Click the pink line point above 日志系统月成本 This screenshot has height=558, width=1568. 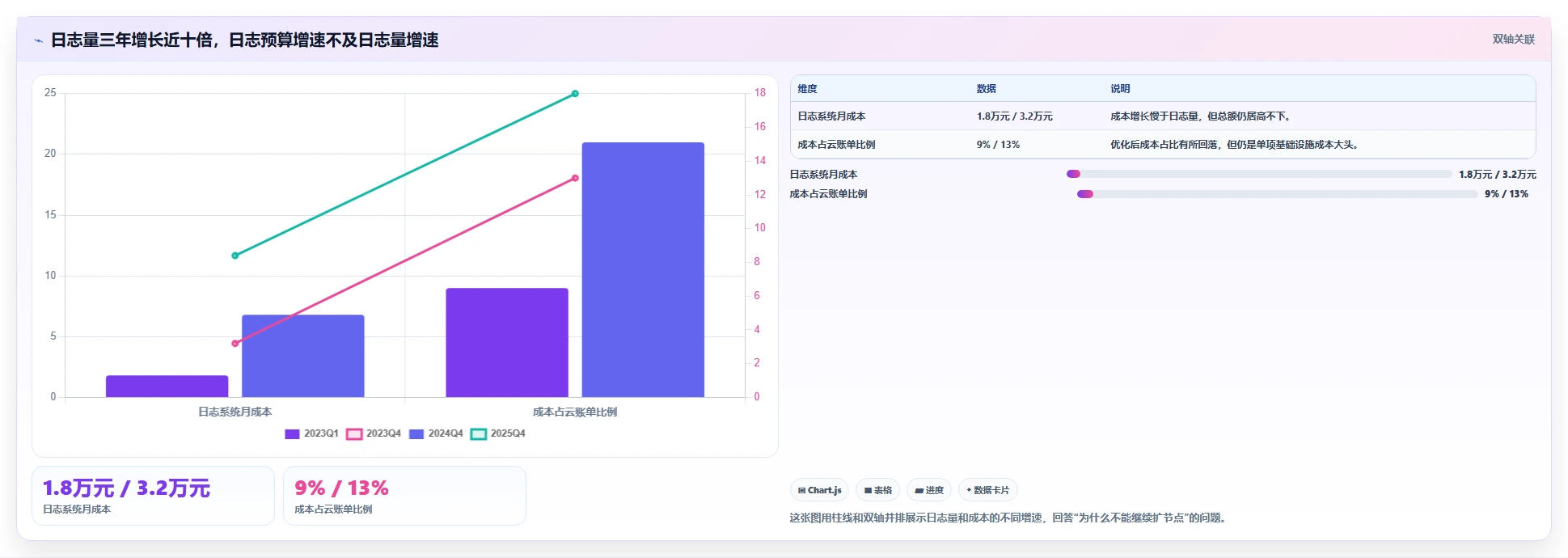[x=235, y=344]
